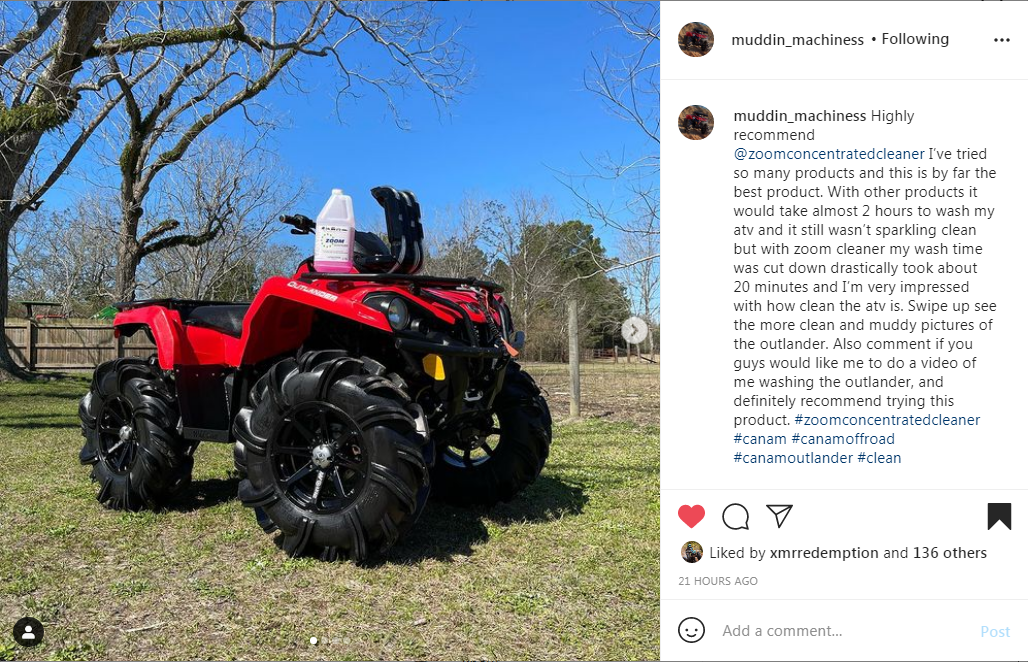Unlike the post via red heart icon
This screenshot has height=663, width=1028.
(691, 517)
